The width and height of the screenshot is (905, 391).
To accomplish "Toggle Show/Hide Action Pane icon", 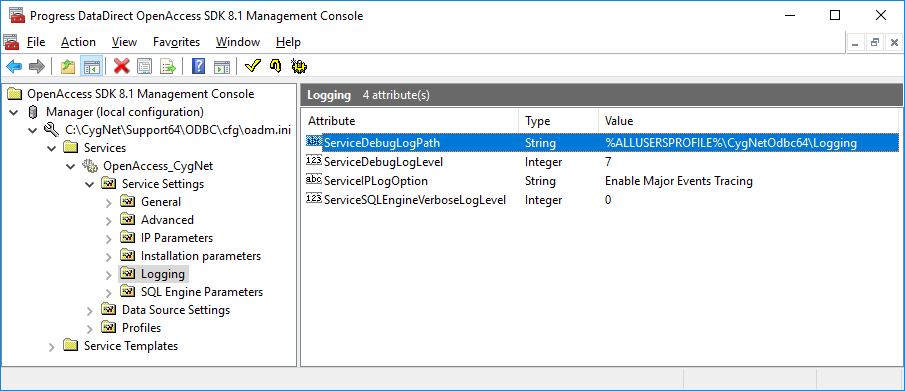I will point(221,66).
